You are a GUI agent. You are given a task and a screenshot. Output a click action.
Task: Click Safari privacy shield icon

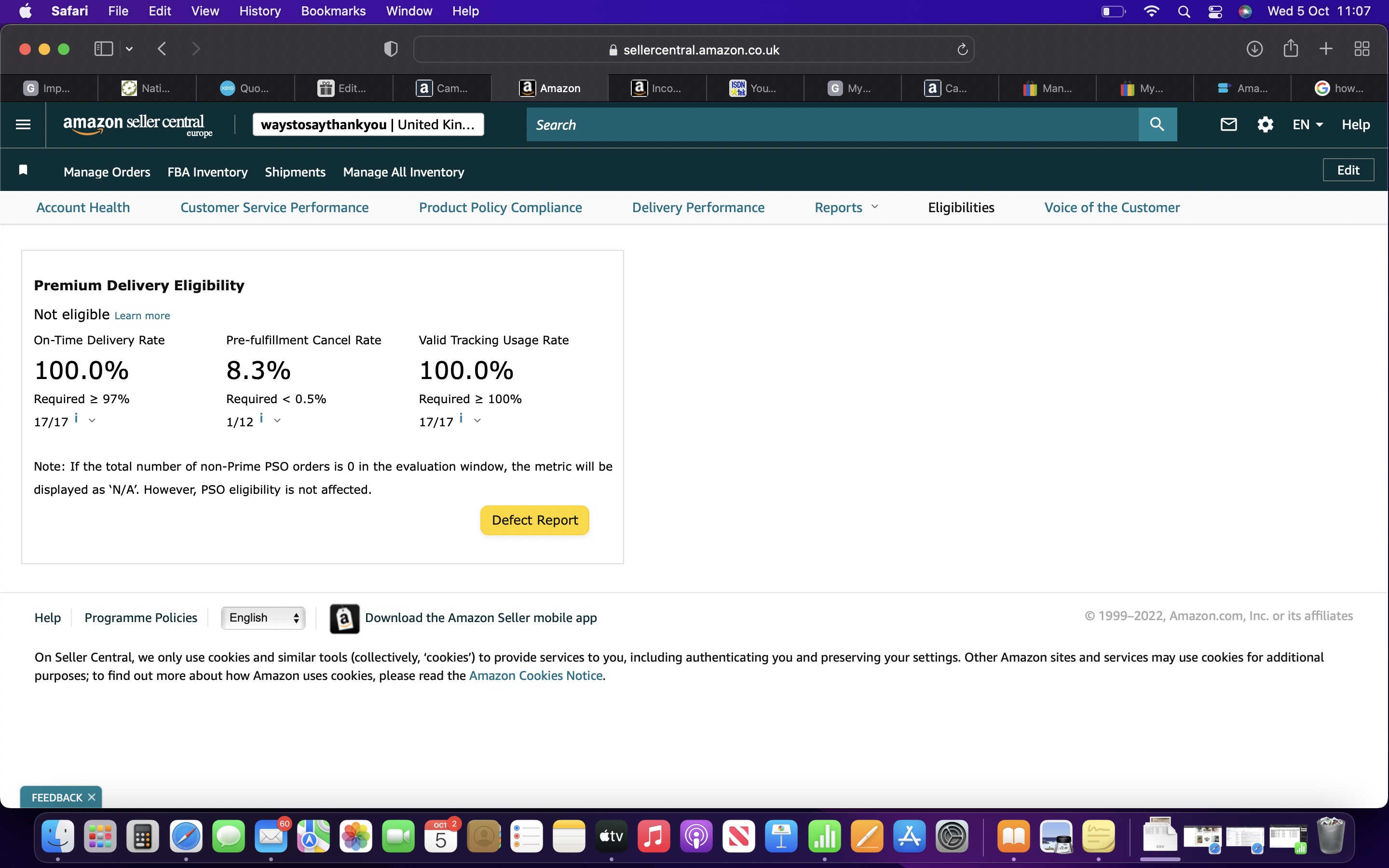[391, 49]
